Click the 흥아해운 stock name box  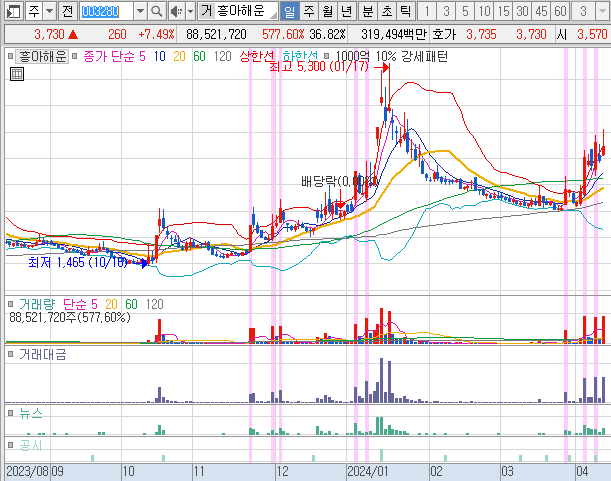(x=245, y=11)
